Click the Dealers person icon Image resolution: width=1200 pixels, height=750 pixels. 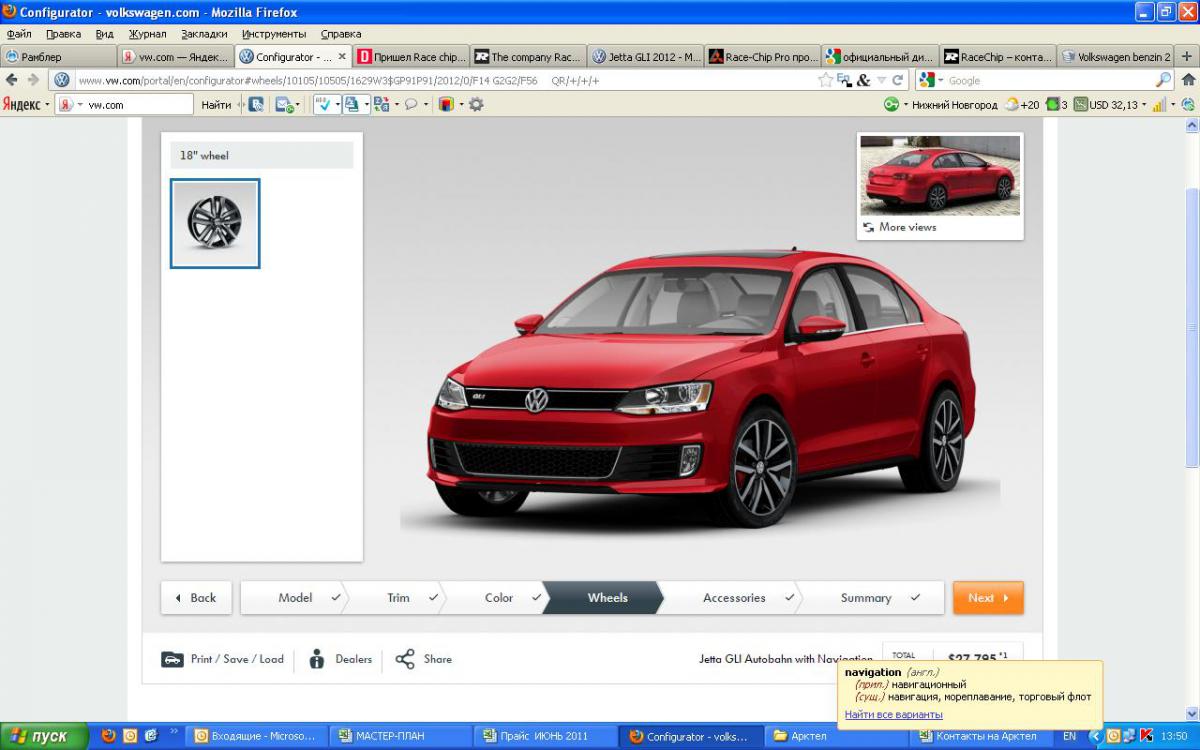click(x=317, y=659)
